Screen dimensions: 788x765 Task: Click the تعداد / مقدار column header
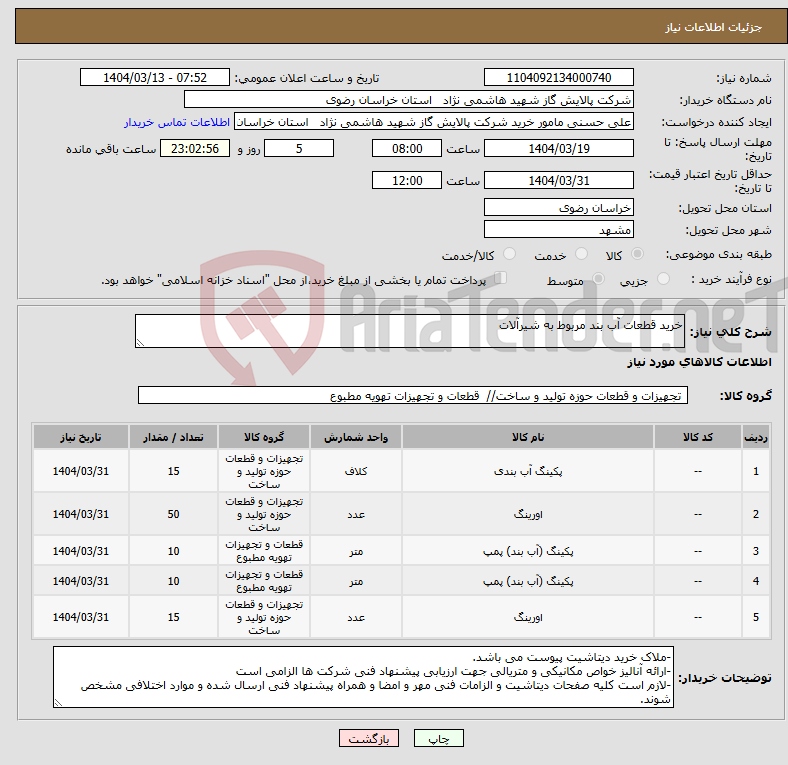click(x=173, y=437)
